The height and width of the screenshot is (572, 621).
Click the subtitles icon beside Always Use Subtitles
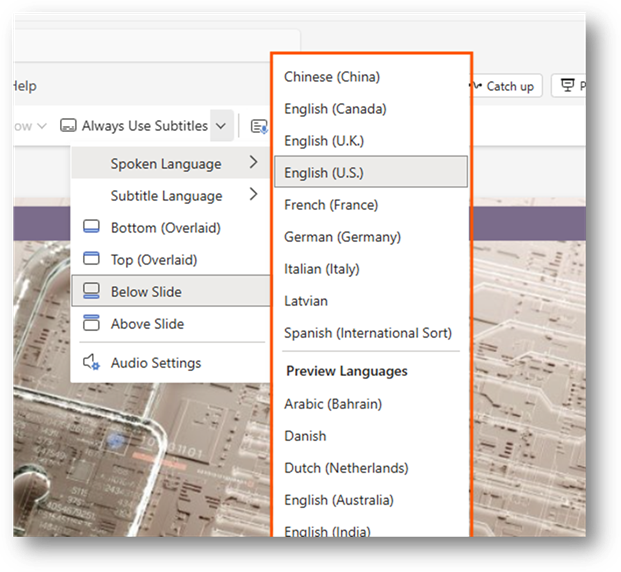tap(68, 126)
